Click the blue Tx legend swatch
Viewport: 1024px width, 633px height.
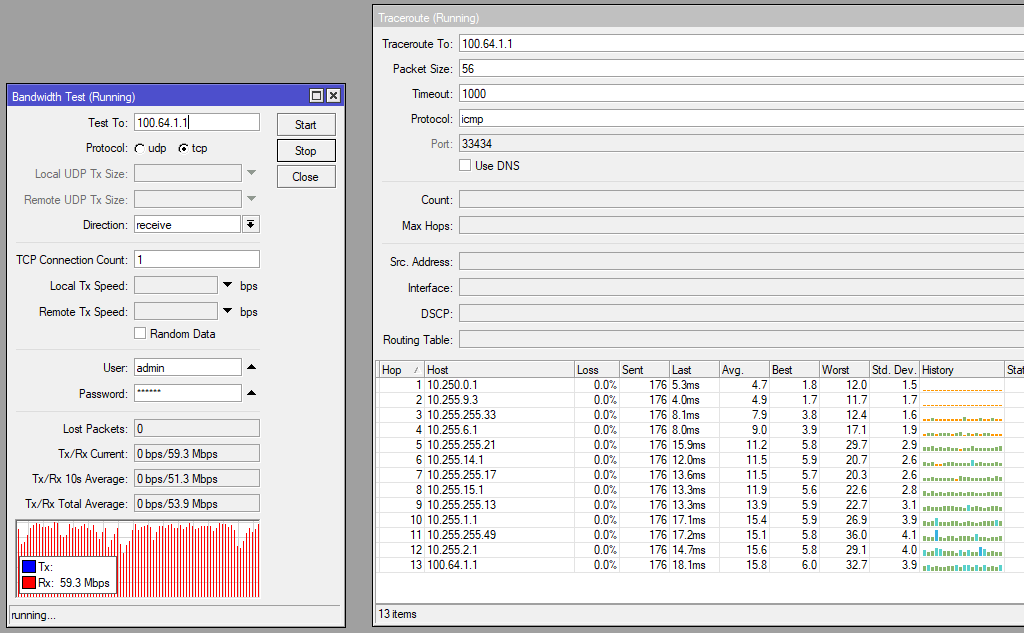point(29,566)
